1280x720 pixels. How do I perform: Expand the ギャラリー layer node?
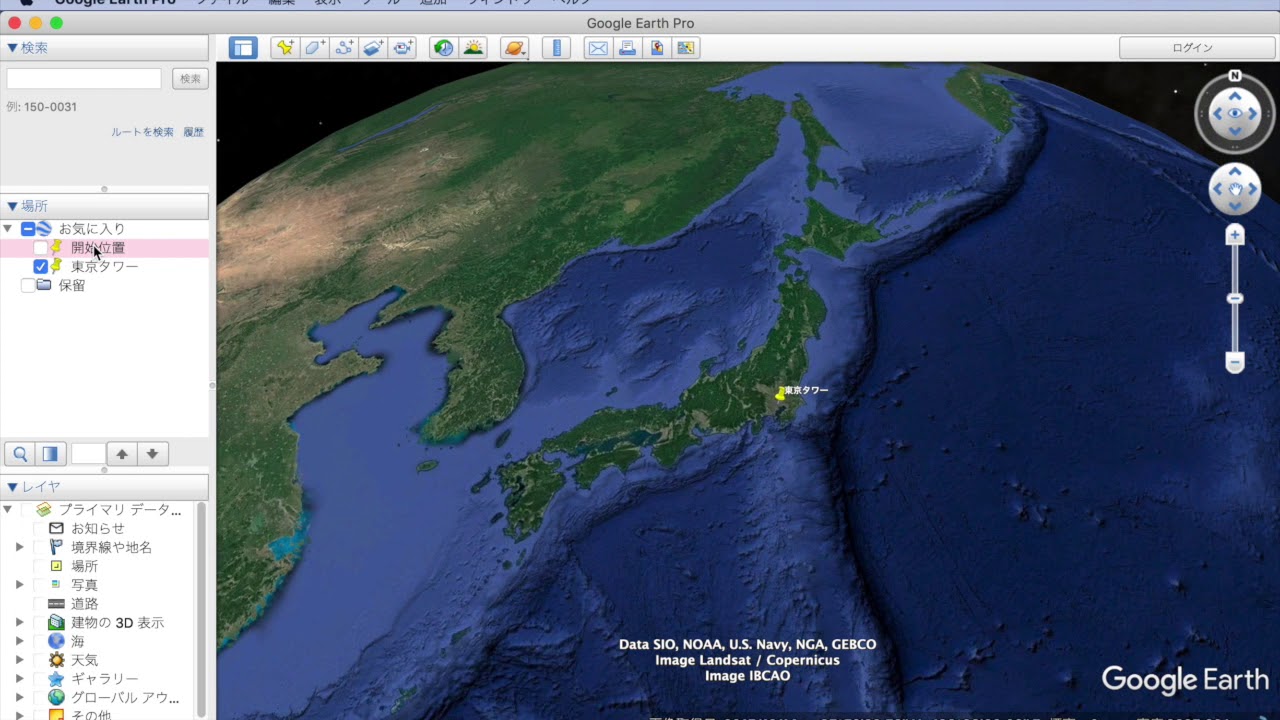click(19, 679)
